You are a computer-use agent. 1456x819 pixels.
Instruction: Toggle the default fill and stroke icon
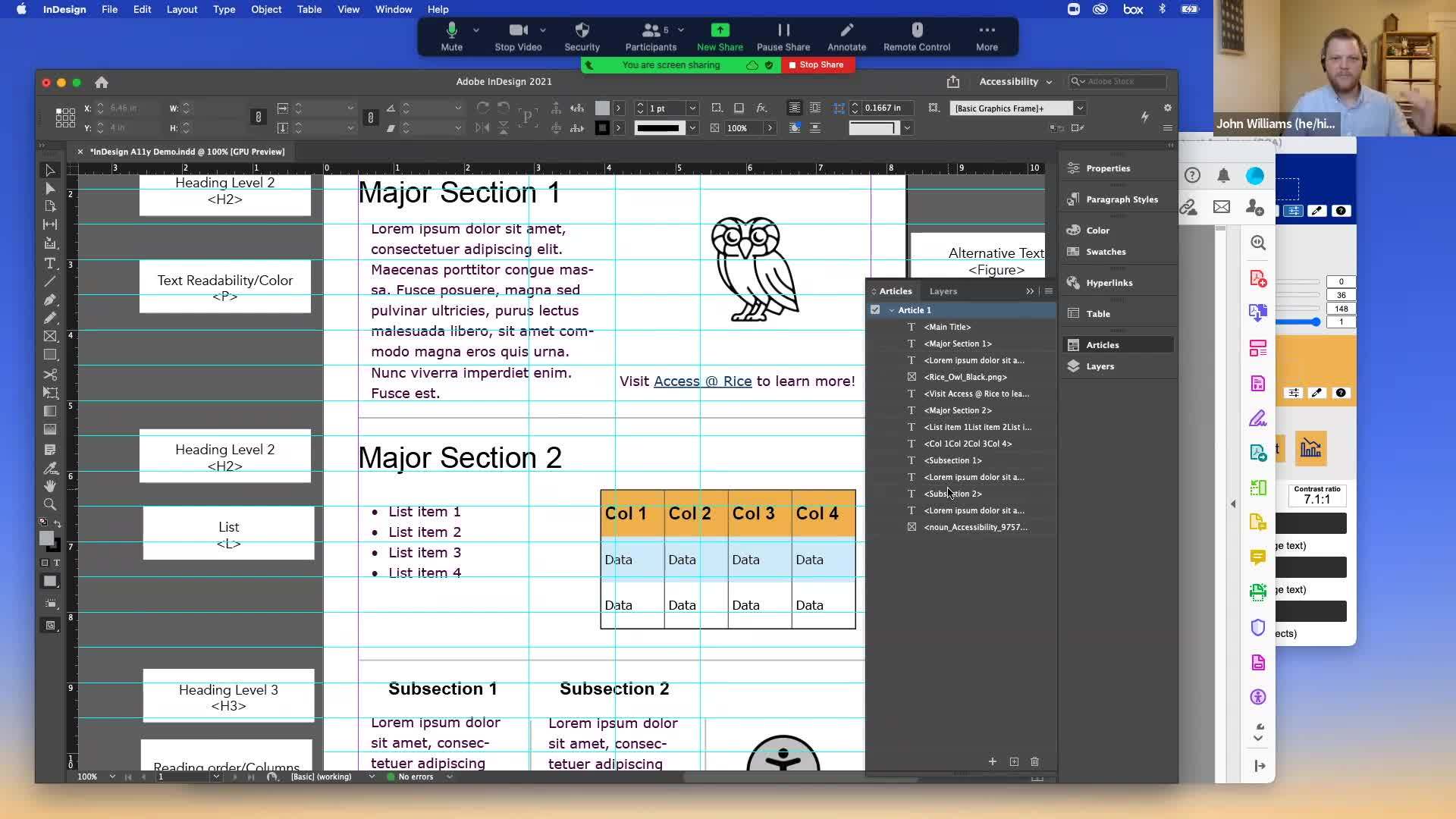pos(43,522)
